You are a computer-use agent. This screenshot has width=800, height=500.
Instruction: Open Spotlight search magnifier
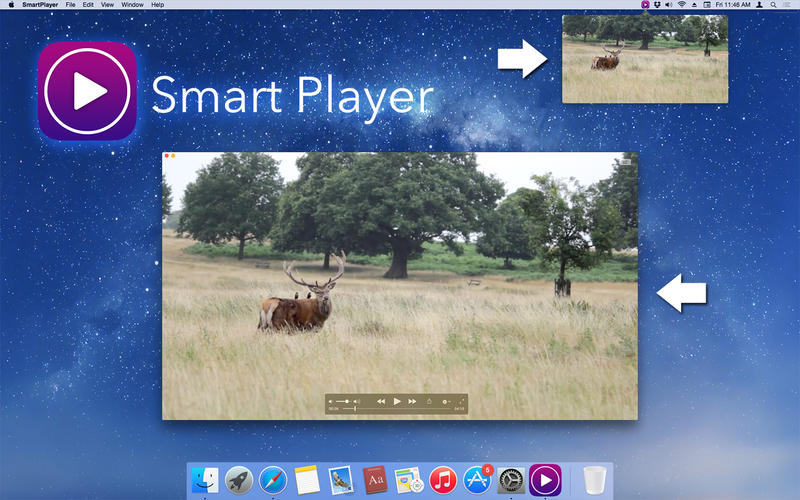point(773,5)
